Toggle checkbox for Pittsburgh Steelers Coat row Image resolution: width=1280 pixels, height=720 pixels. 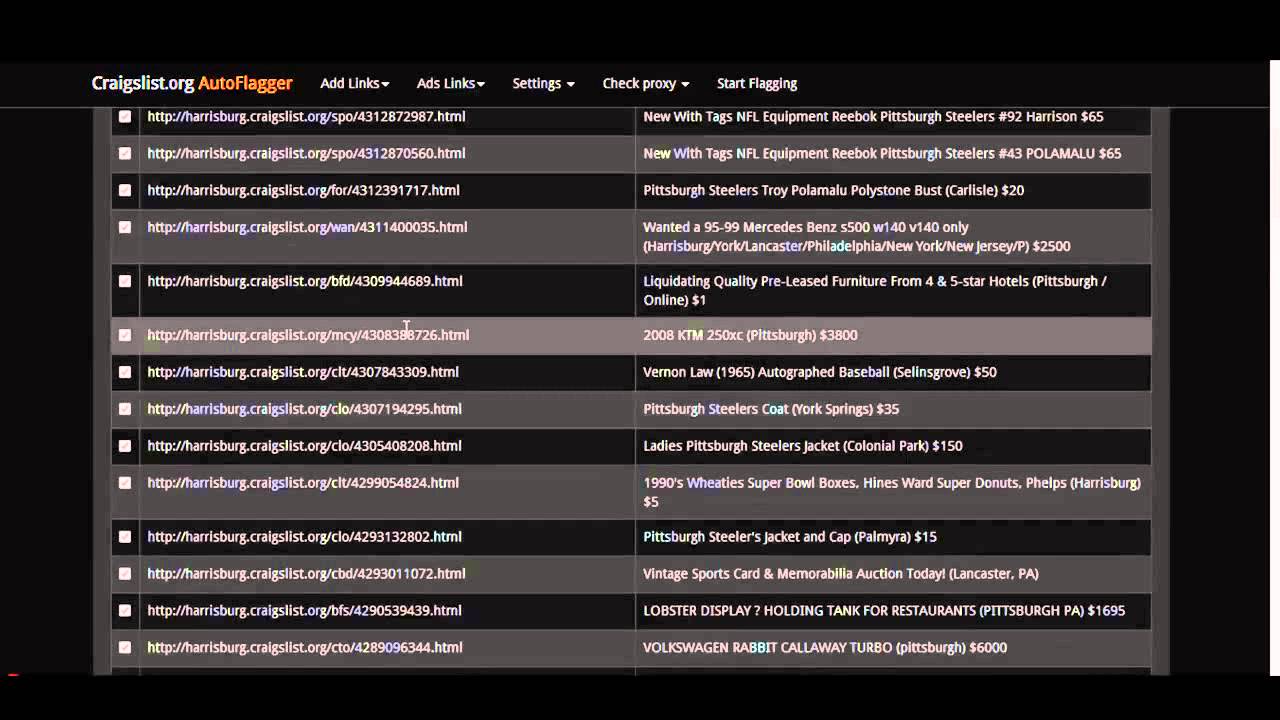pos(125,410)
